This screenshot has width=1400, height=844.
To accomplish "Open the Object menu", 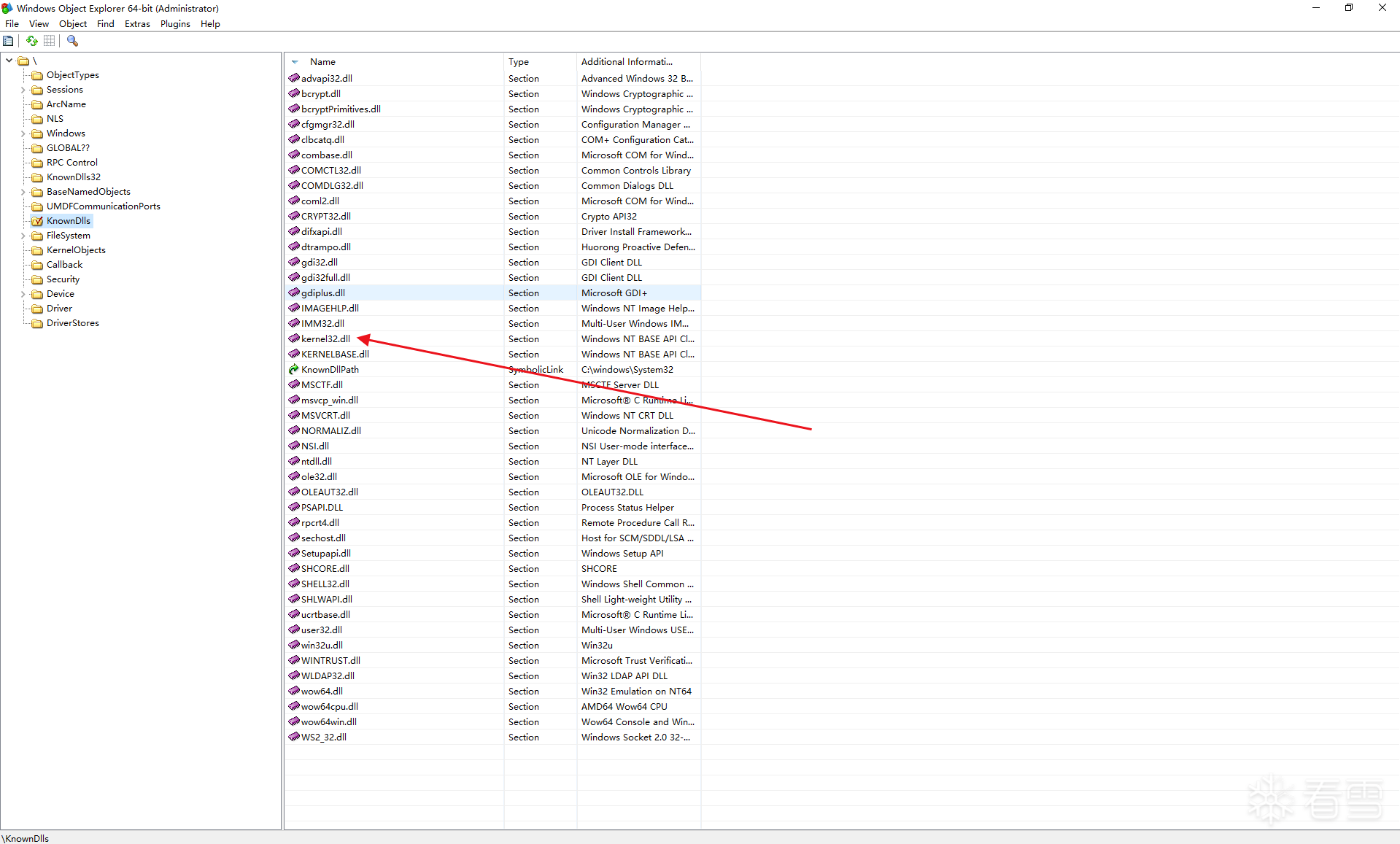I will (x=73, y=24).
